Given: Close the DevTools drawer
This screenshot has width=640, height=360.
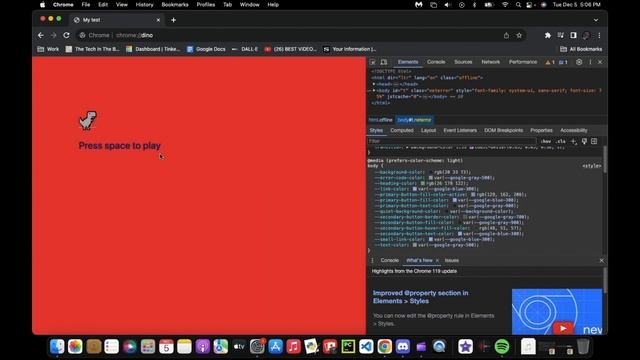Looking at the screenshot, I should pyautogui.click(x=601, y=260).
